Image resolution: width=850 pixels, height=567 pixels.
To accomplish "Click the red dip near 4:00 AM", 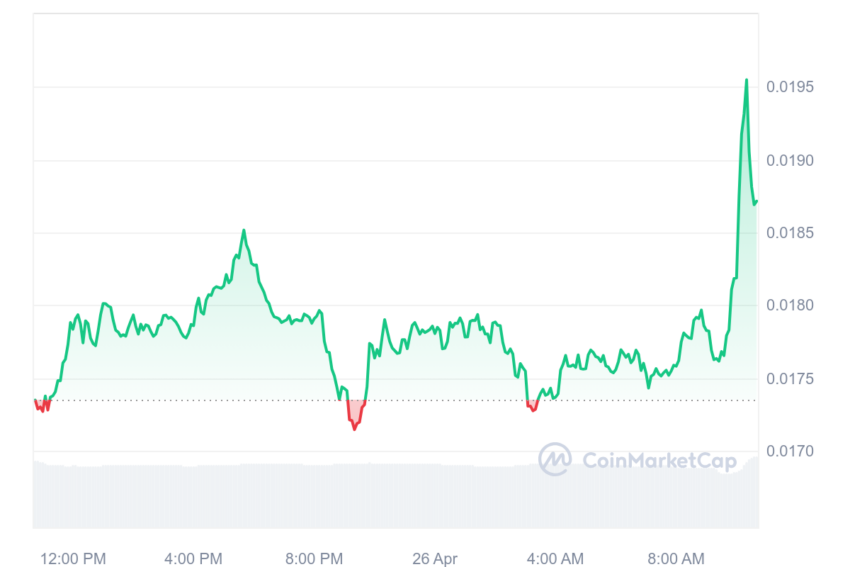I will click(533, 406).
